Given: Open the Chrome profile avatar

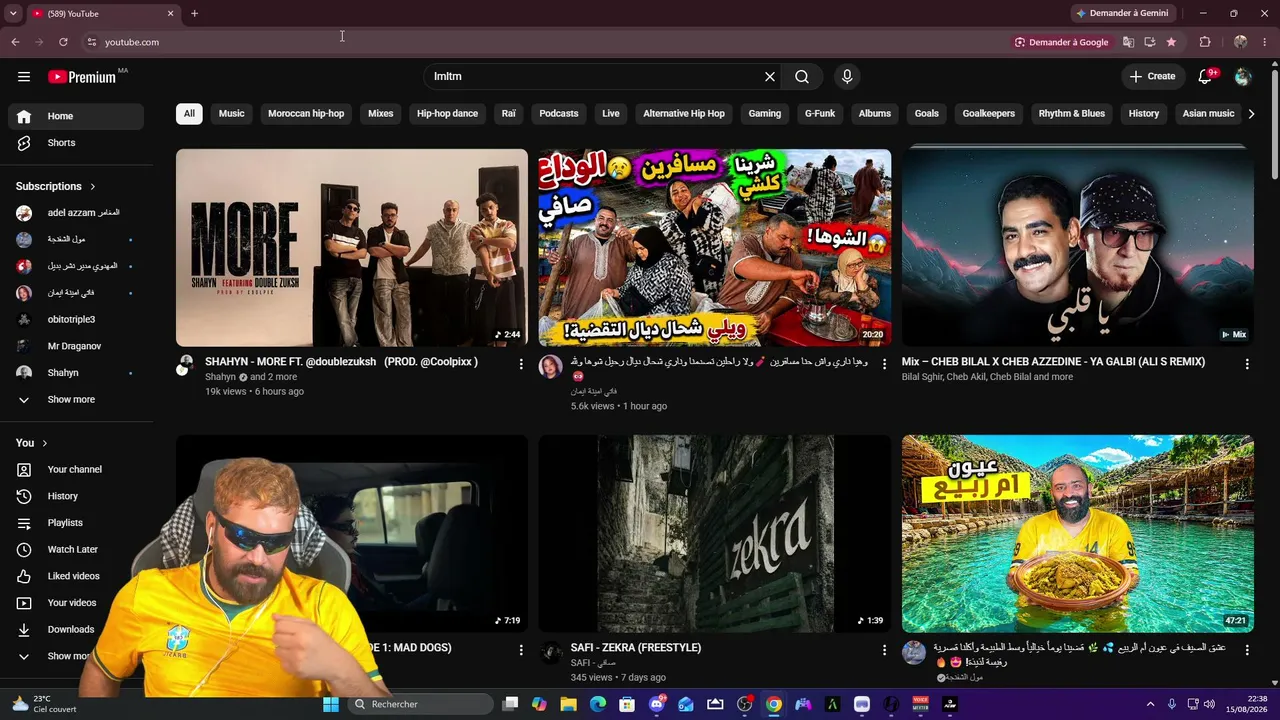Looking at the screenshot, I should [x=1240, y=42].
